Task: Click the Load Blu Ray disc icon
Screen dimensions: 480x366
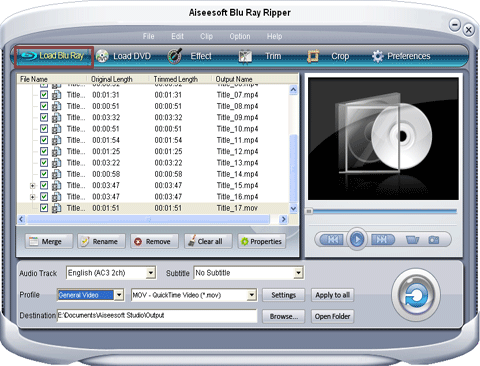Action: tap(28, 56)
